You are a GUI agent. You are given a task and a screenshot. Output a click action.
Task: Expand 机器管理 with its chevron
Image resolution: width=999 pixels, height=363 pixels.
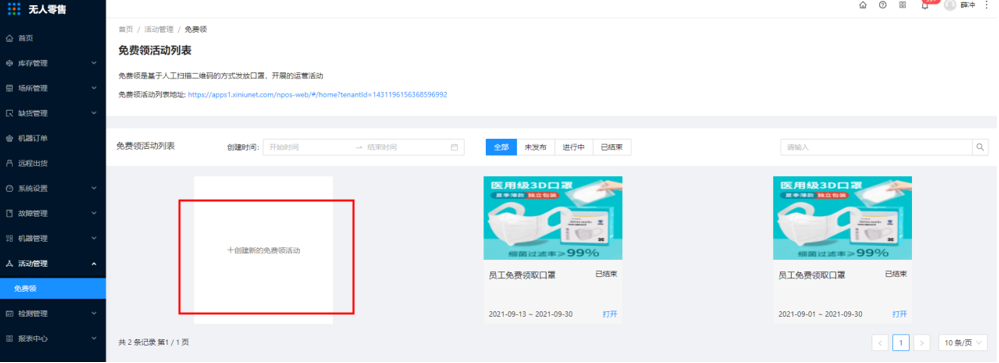pos(94,238)
